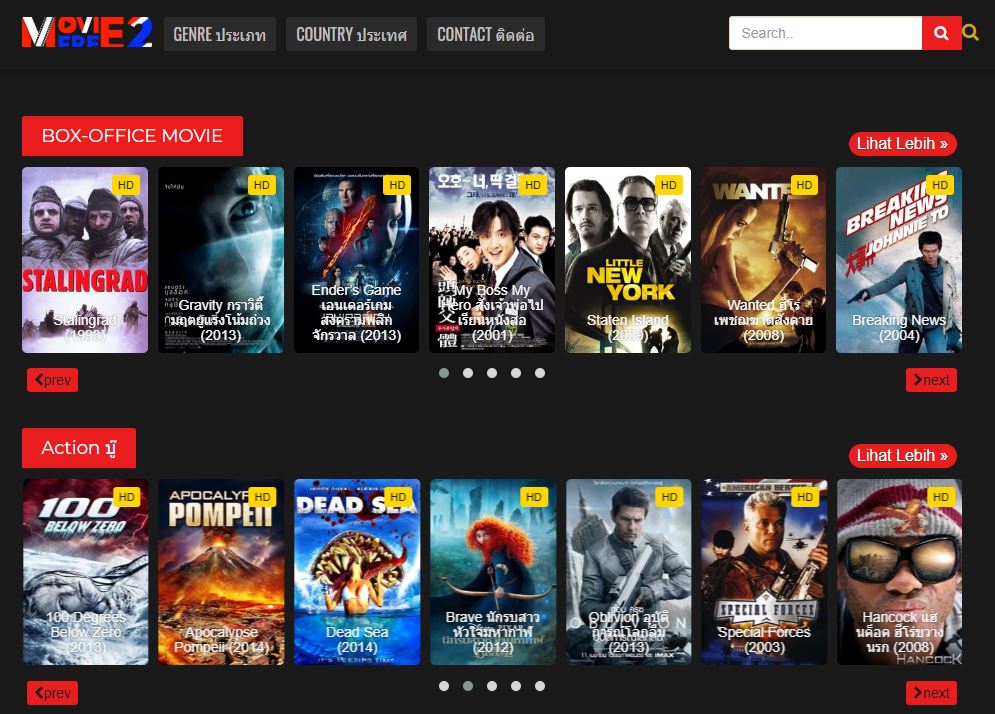Select fifth page dot of Box-Office carousel
Screen dimensions: 995x714
(x=539, y=373)
